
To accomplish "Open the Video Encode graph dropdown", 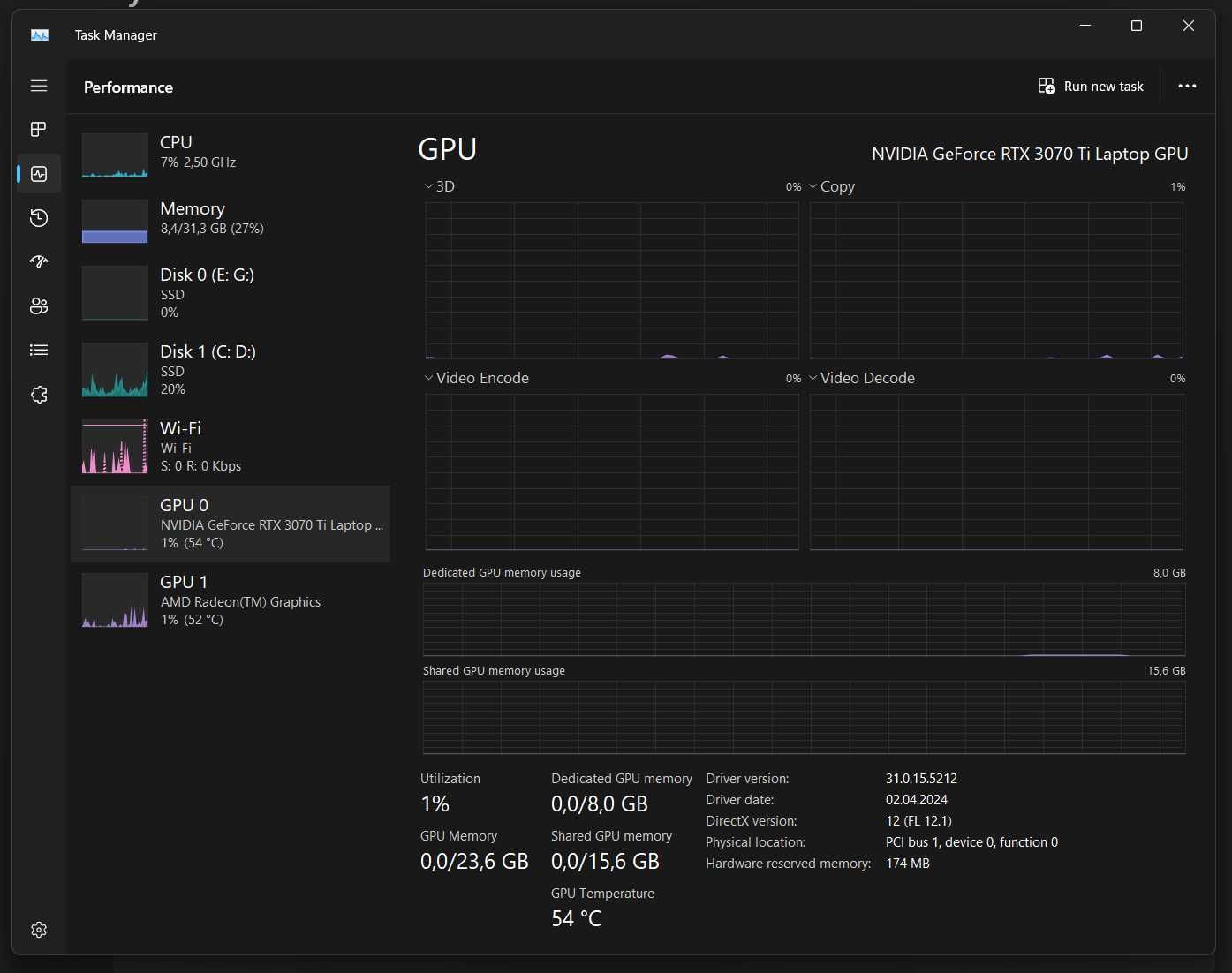I will pyautogui.click(x=477, y=378).
